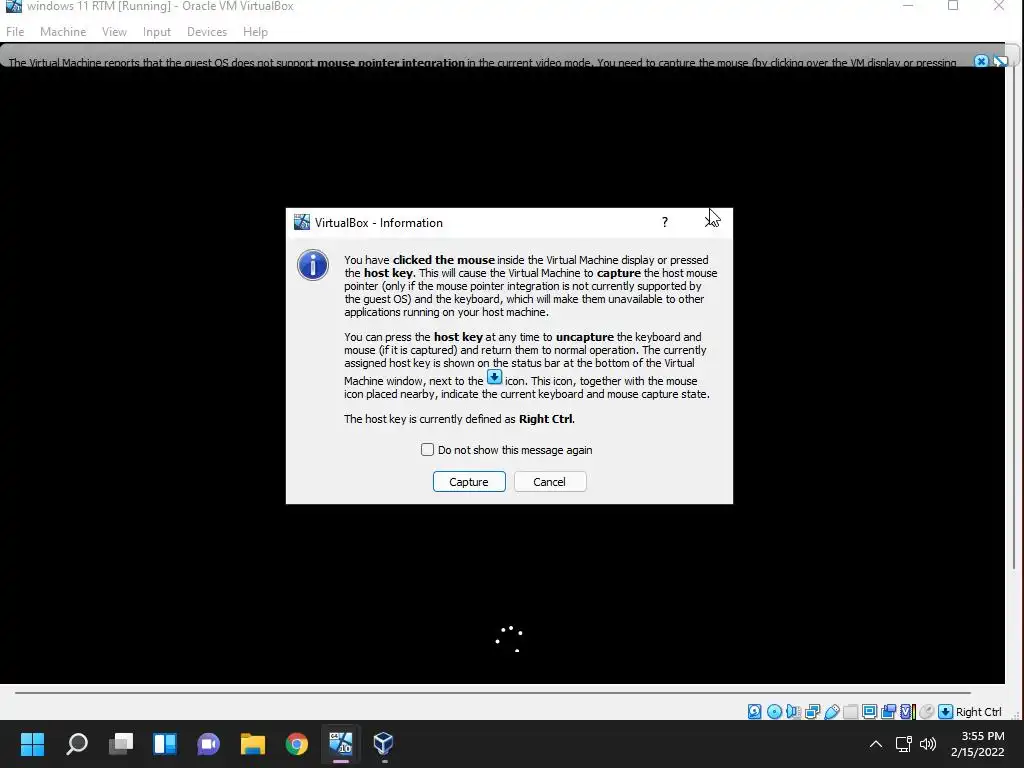Open the Input menu
Image resolution: width=1024 pixels, height=768 pixels.
[x=157, y=31]
